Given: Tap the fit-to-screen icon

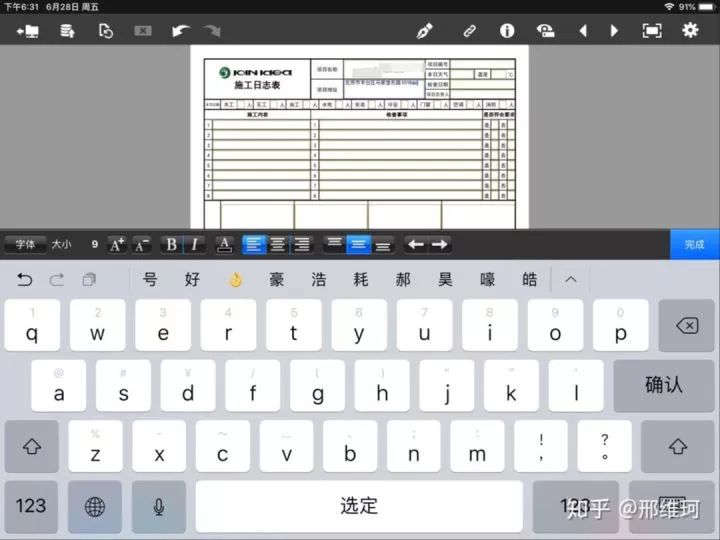Looking at the screenshot, I should [x=652, y=31].
